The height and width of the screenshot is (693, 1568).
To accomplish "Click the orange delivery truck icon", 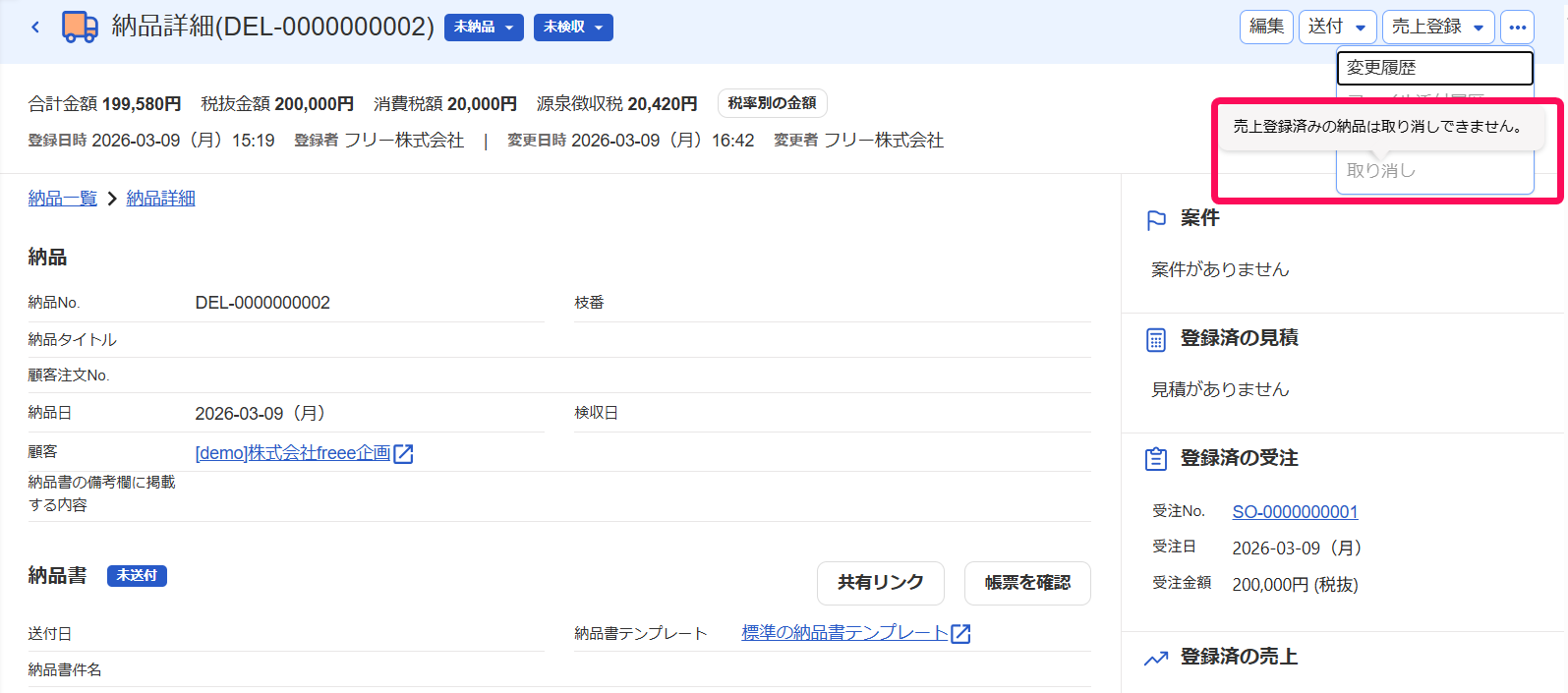I will point(80,27).
